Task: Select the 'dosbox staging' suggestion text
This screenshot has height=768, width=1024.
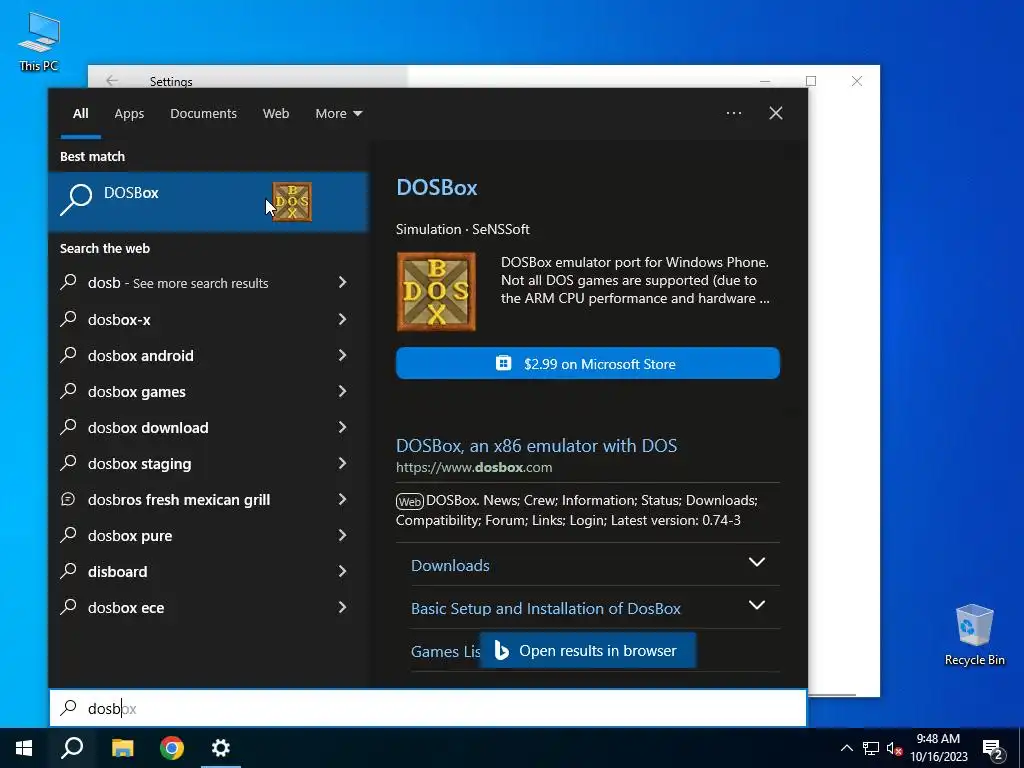Action: pos(140,464)
